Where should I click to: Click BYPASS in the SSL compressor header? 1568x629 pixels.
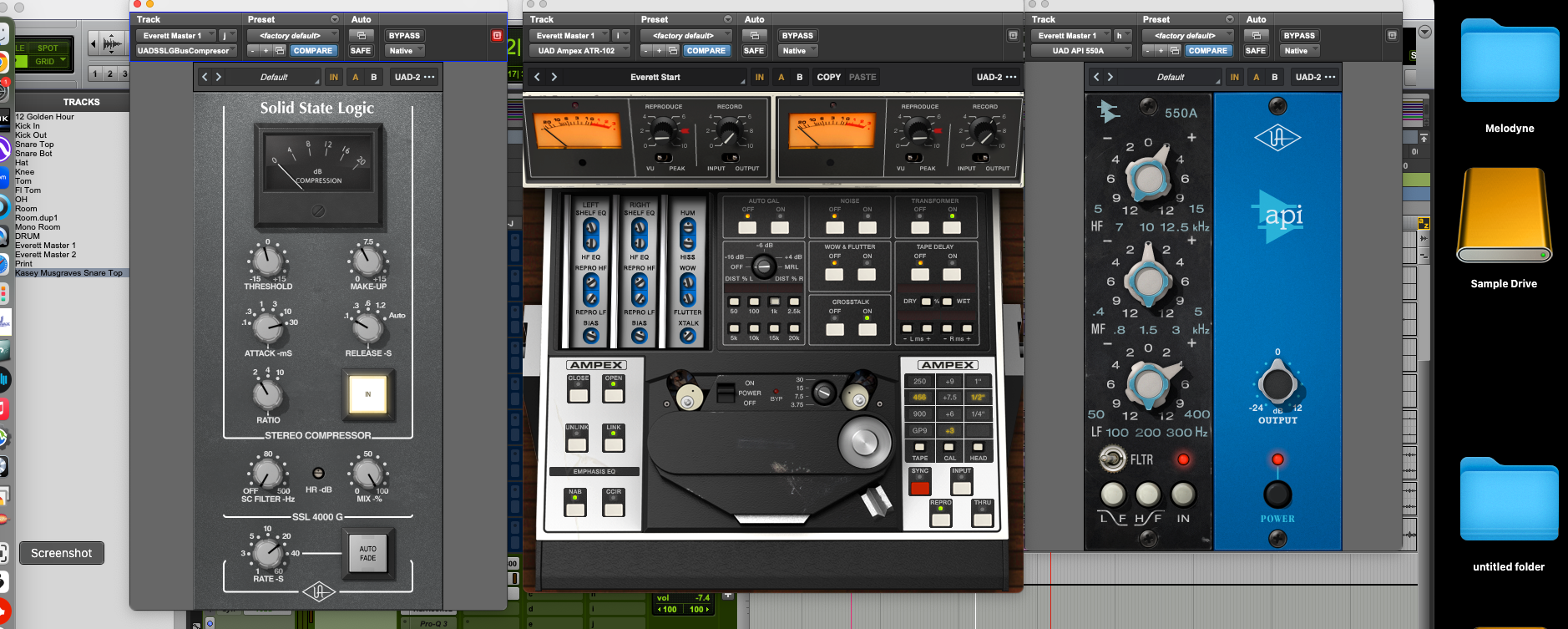coord(404,35)
